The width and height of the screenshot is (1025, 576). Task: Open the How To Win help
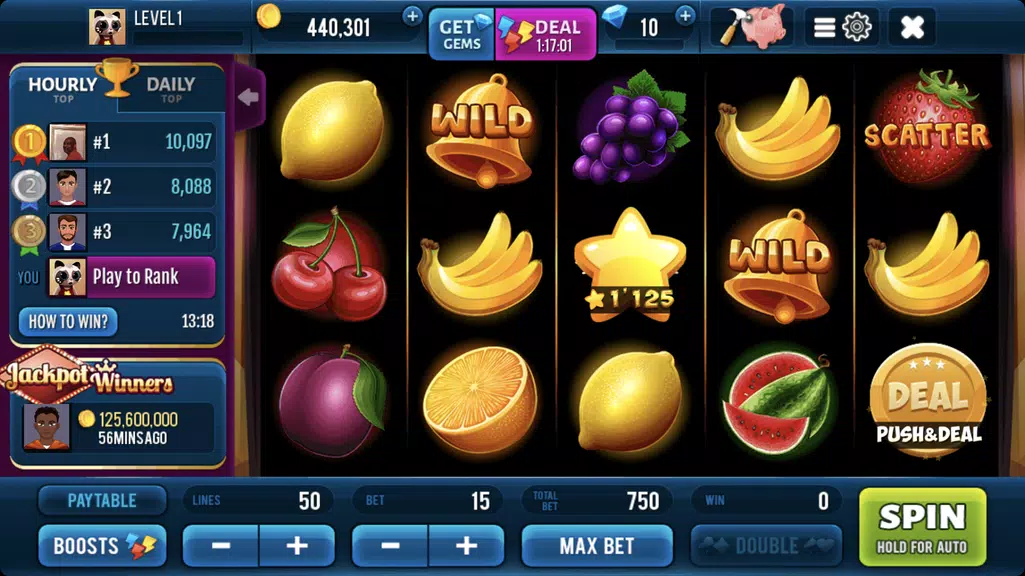(x=68, y=322)
